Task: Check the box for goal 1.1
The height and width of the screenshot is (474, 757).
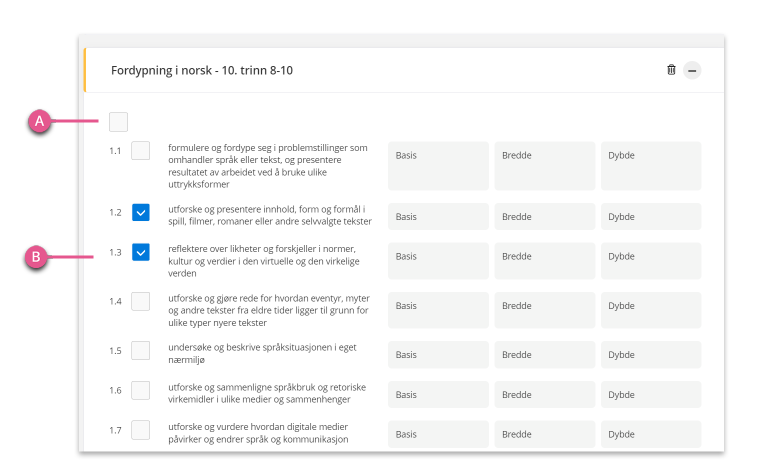Action: click(140, 151)
